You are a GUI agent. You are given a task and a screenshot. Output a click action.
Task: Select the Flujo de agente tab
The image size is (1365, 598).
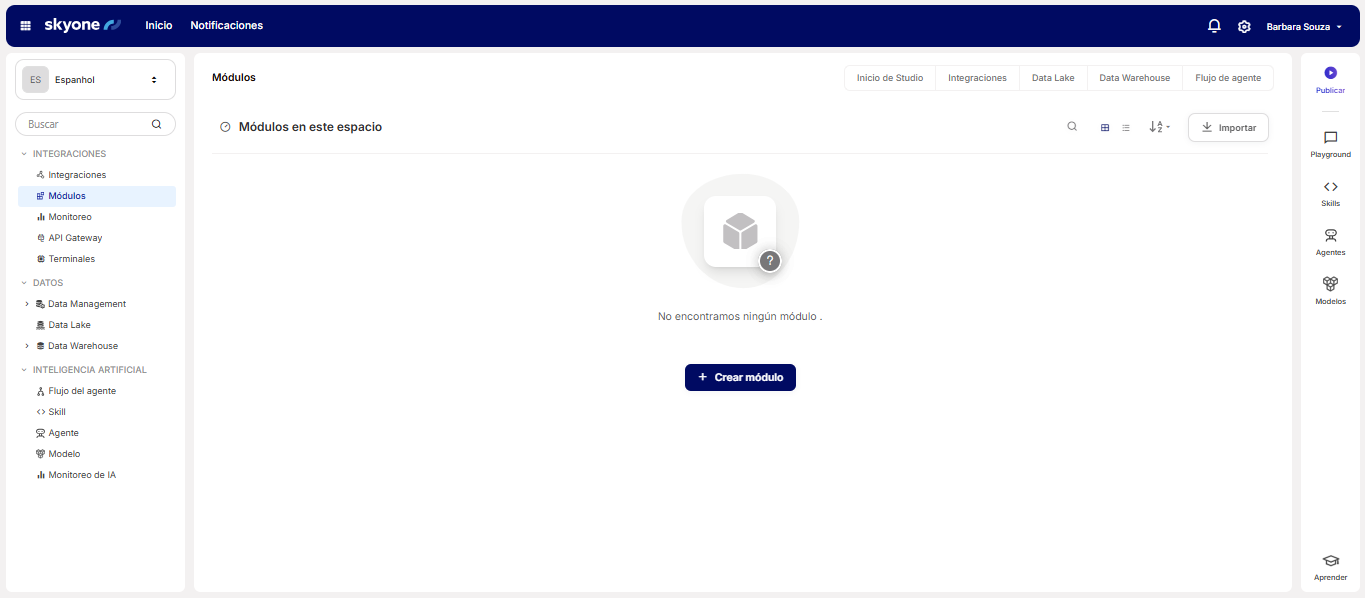tap(1227, 78)
